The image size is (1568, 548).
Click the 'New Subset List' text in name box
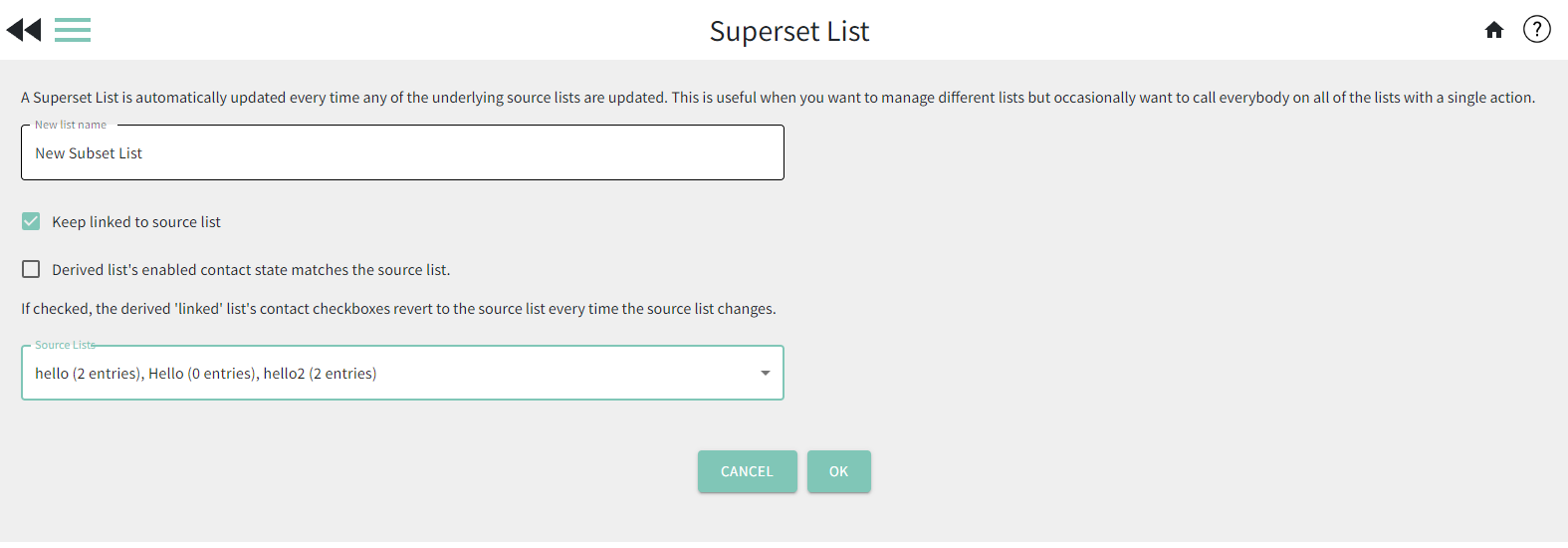[89, 153]
